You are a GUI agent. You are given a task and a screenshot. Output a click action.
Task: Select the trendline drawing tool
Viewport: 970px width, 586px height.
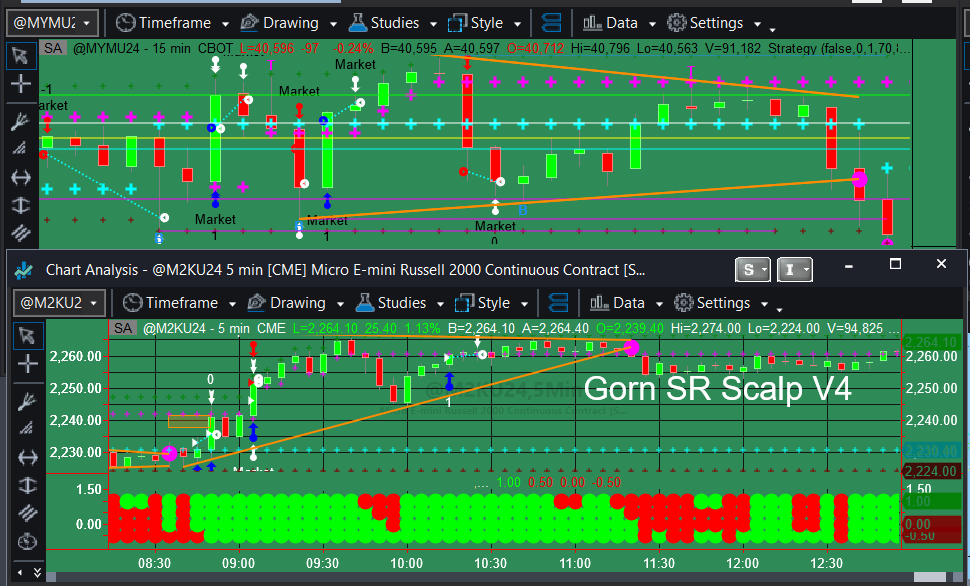point(27,401)
